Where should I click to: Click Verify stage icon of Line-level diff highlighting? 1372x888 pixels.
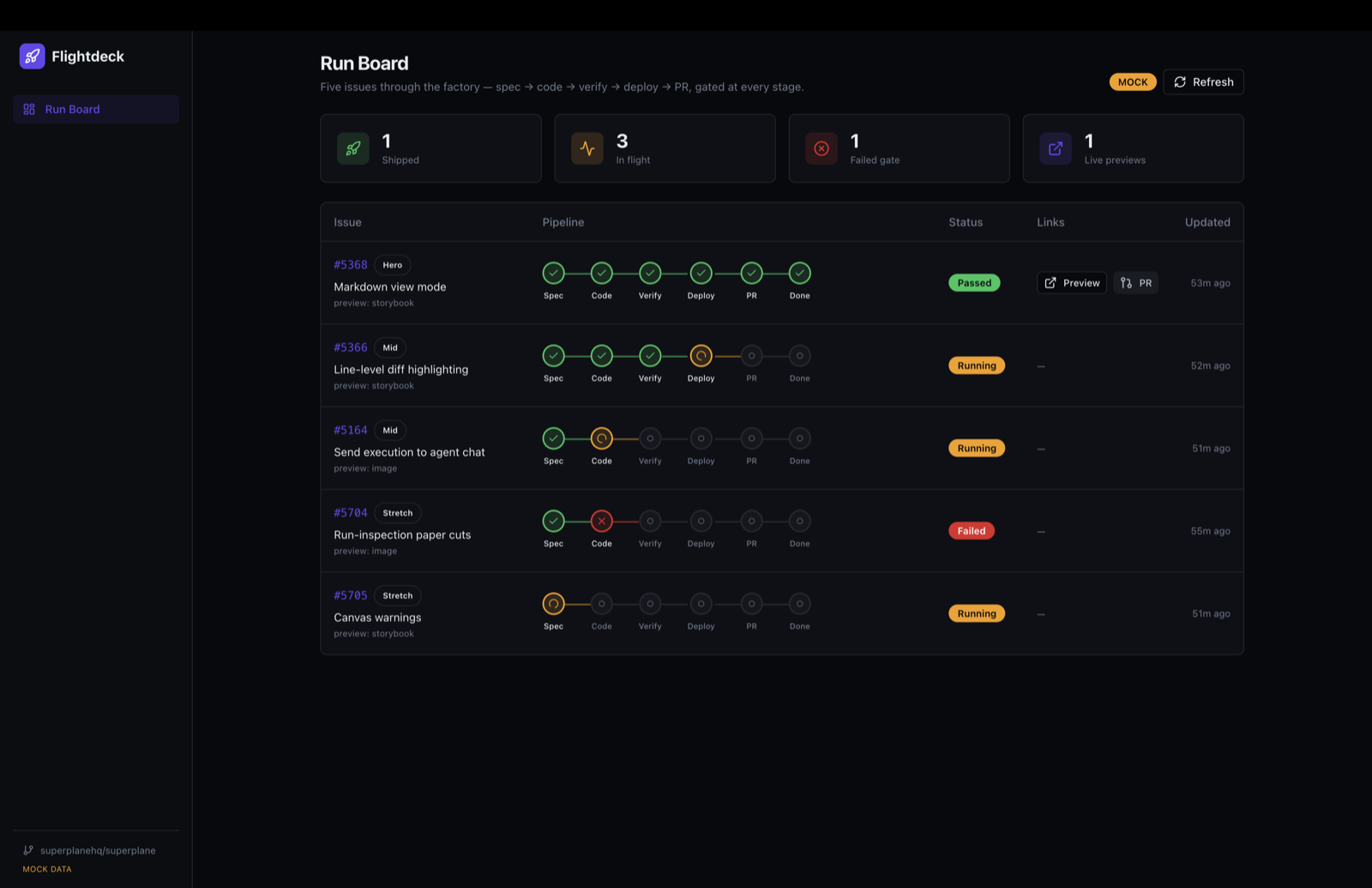pyautogui.click(x=650, y=355)
